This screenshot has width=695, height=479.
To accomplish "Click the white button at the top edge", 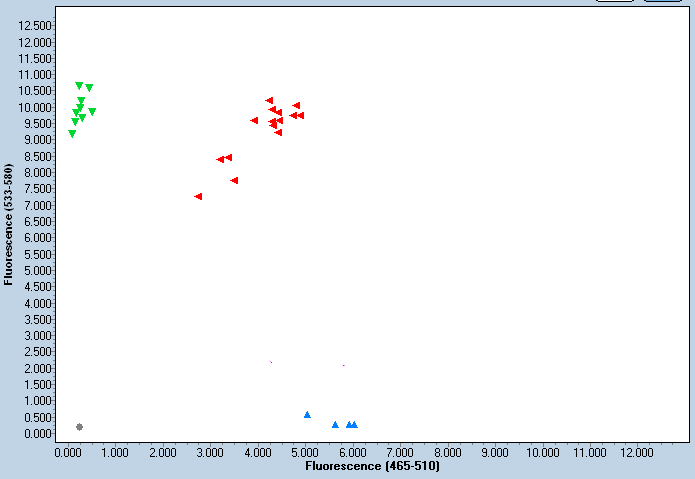I will pos(614,1).
